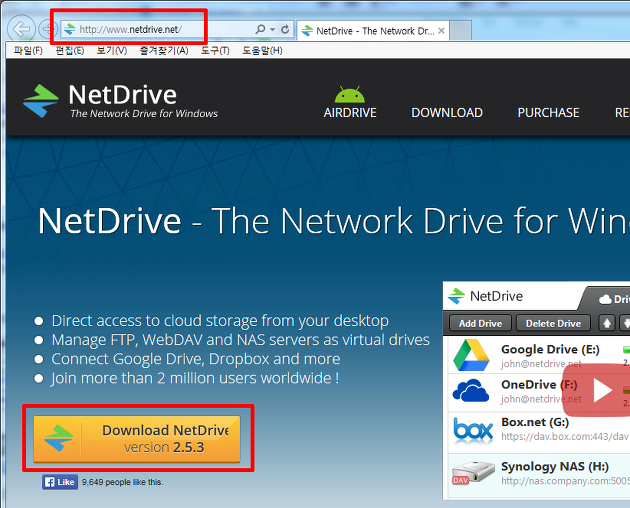630x508 pixels.
Task: Click Delete Drive in NetDrive preview
Action: click(x=553, y=323)
